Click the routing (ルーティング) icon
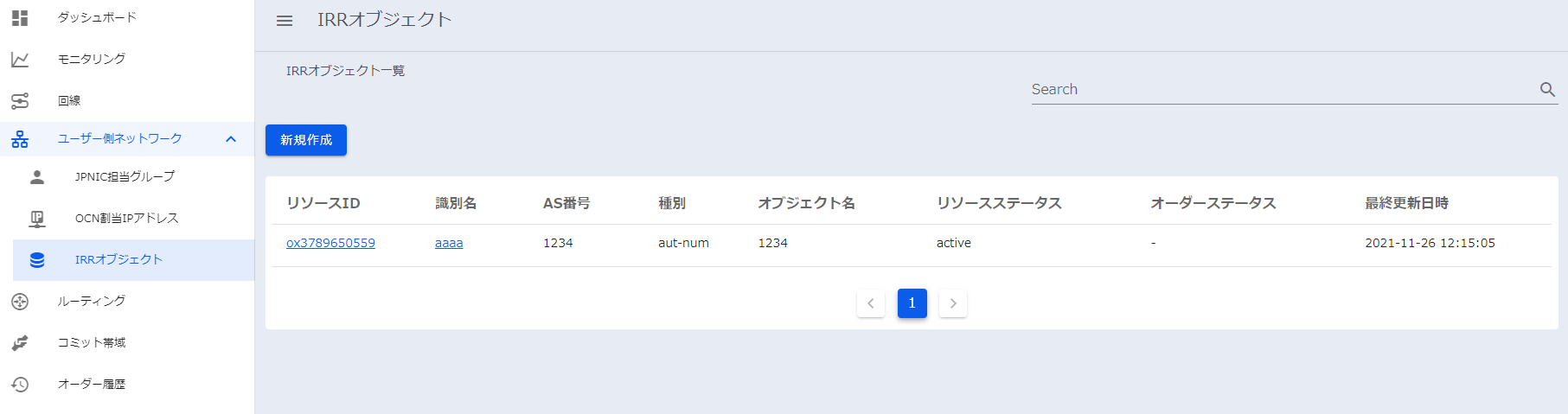 [20, 302]
